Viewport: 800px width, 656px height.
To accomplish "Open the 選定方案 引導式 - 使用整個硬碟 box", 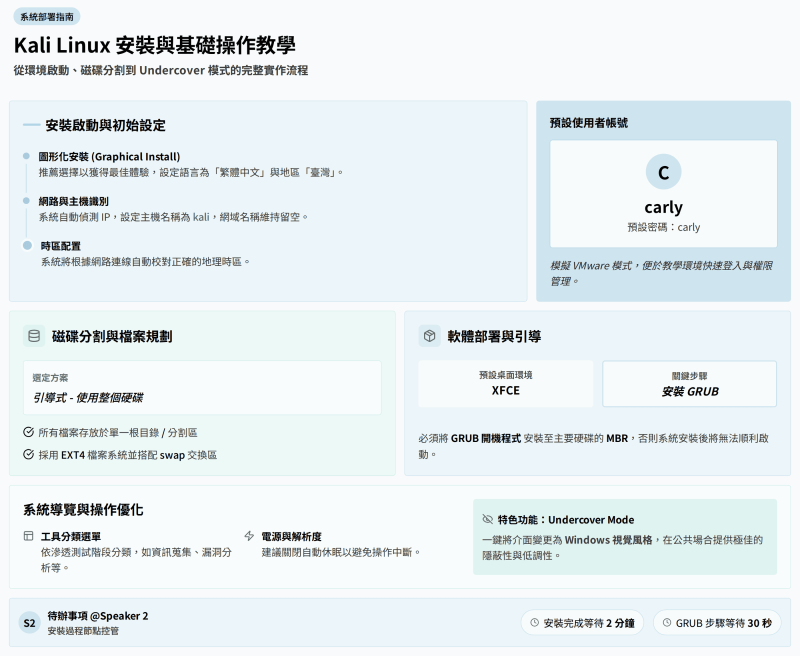I will coord(202,388).
